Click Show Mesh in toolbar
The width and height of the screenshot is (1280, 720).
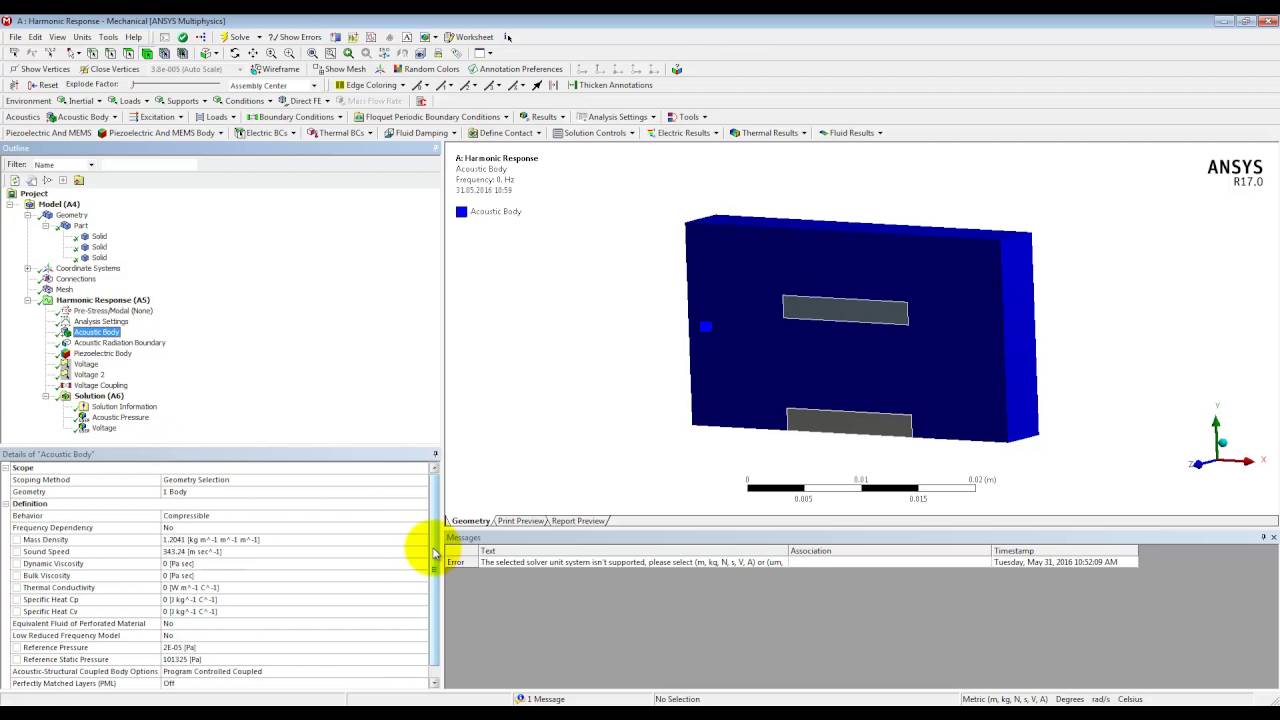click(x=340, y=69)
